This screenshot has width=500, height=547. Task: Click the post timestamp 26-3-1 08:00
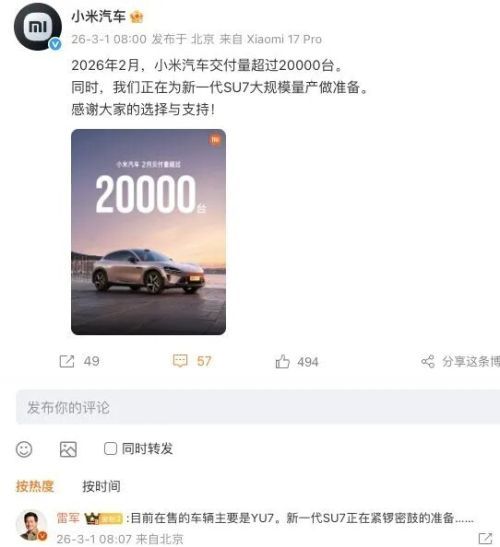(x=109, y=39)
